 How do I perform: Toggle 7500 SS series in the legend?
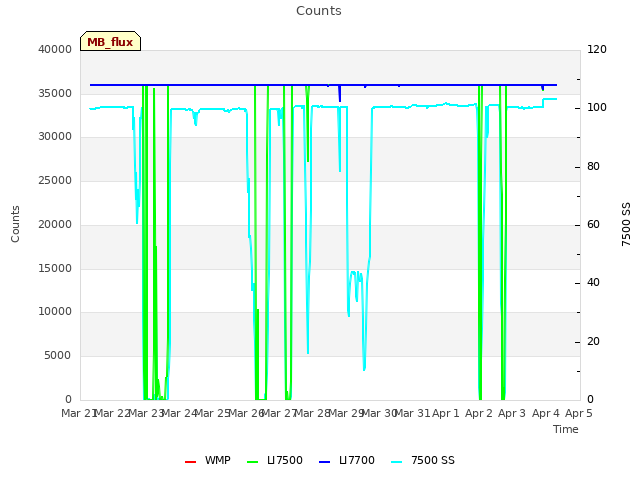[x=423, y=460]
